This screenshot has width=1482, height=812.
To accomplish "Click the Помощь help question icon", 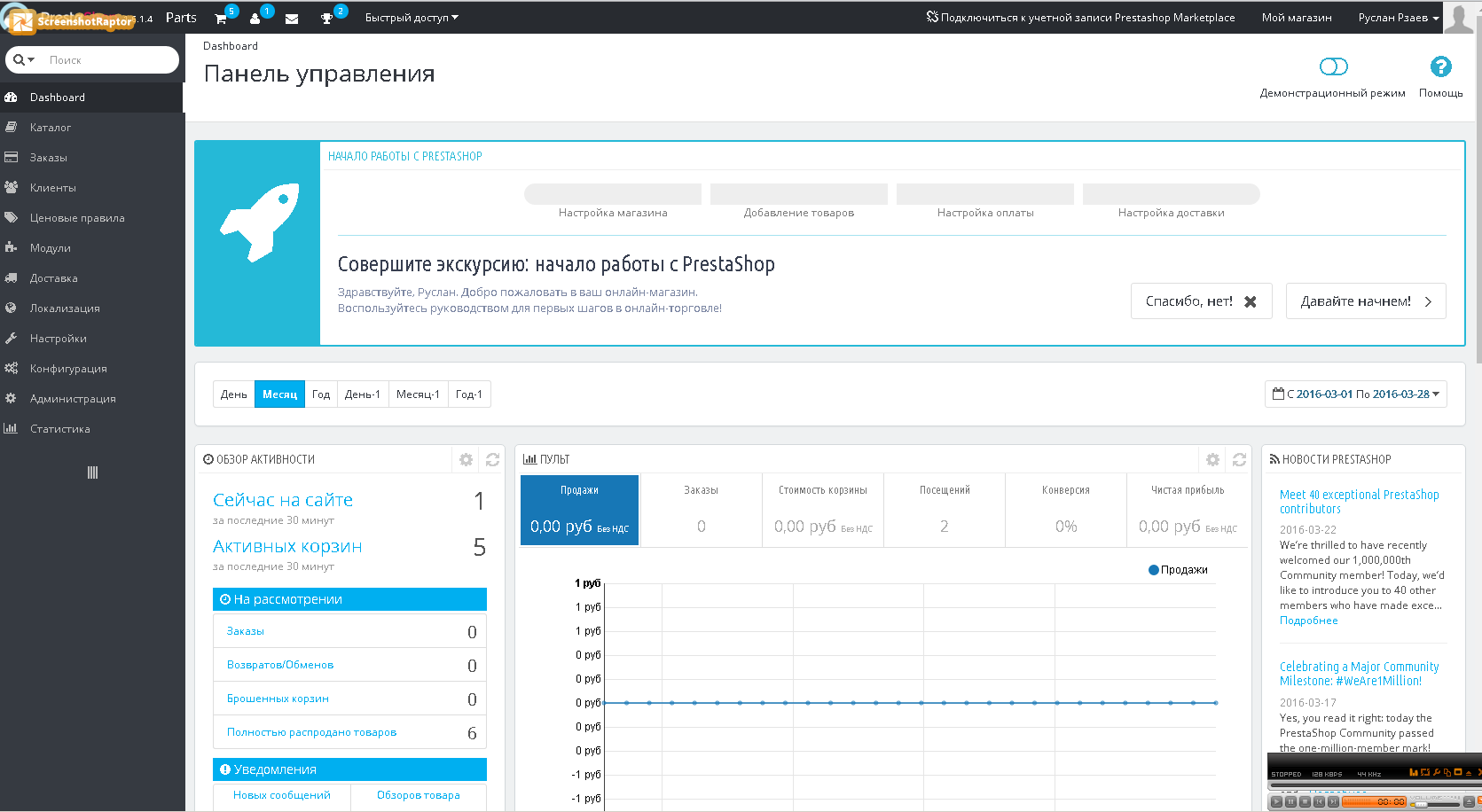I will 1441,66.
